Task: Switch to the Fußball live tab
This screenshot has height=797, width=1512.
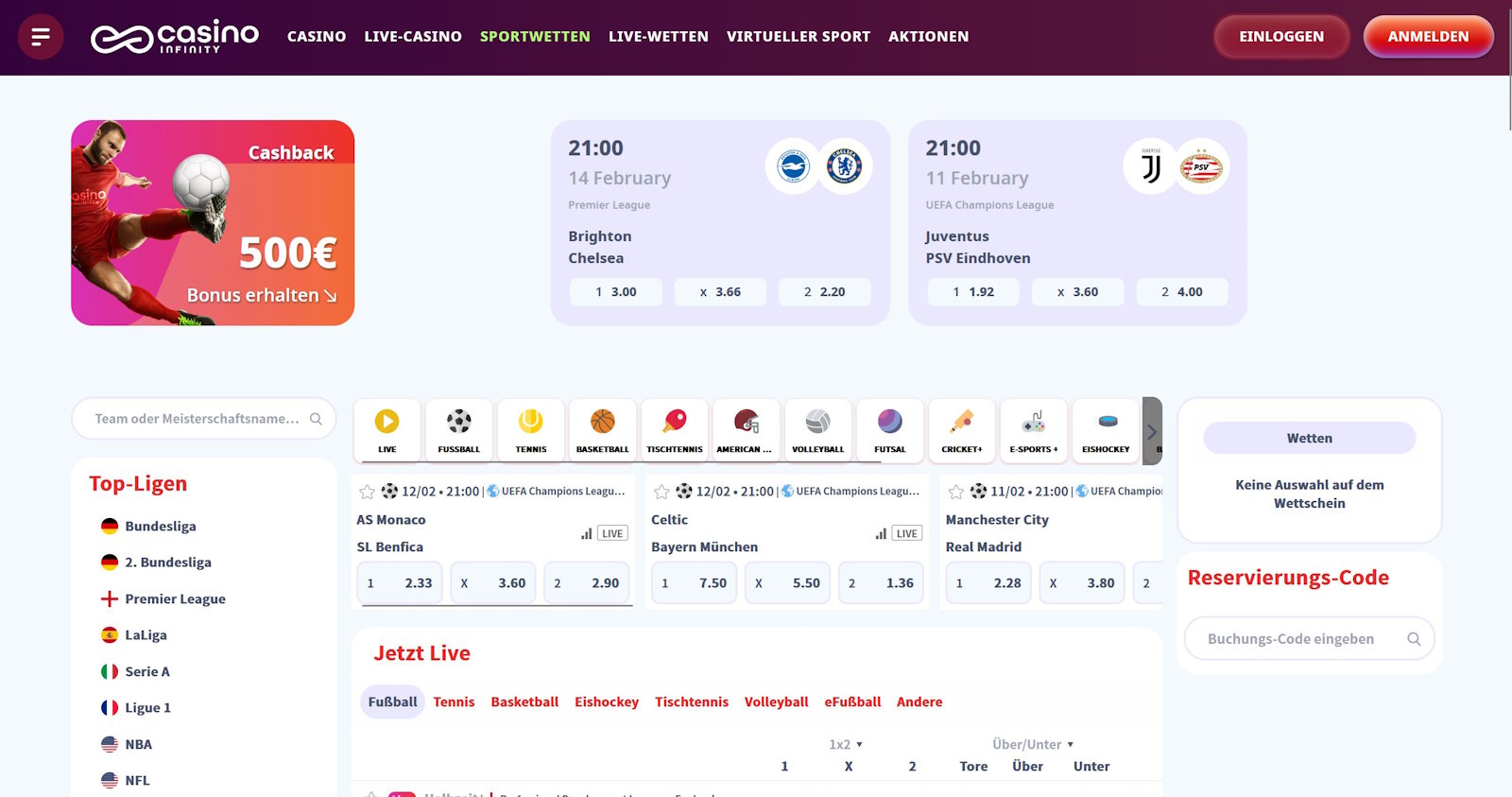Action: pyautogui.click(x=392, y=702)
